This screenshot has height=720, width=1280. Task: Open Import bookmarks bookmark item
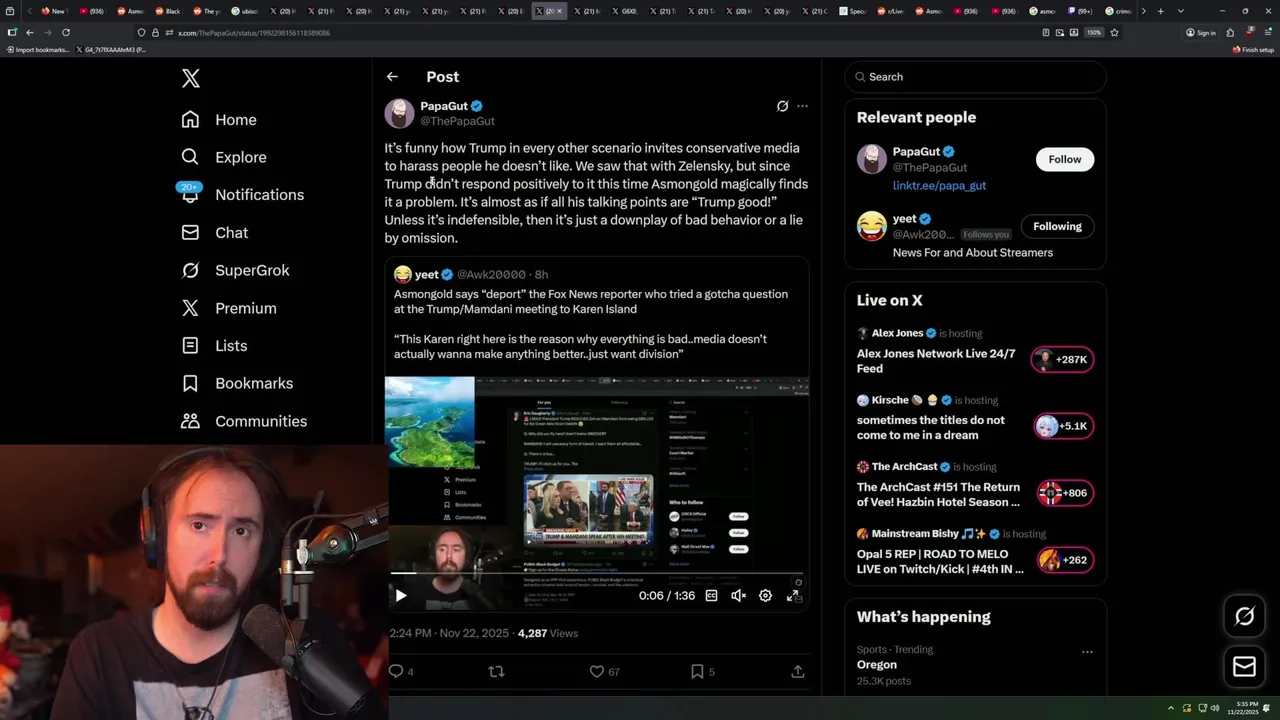(38, 49)
